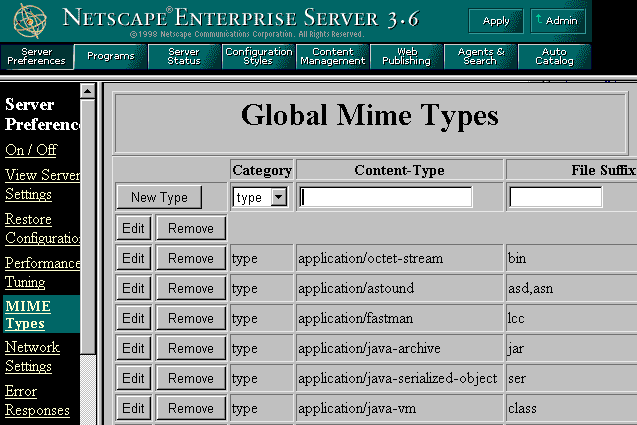The height and width of the screenshot is (425, 637).
Task: Remove the application/java-serialized-object entry
Action: (x=191, y=379)
